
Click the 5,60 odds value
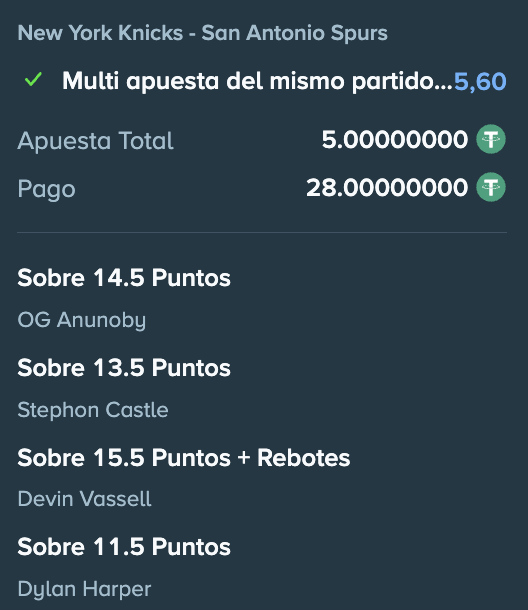pyautogui.click(x=480, y=81)
